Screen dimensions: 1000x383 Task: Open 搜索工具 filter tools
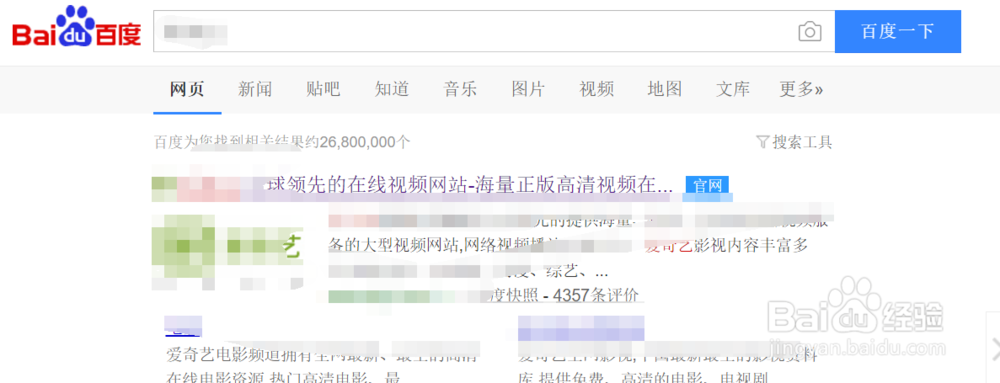794,141
